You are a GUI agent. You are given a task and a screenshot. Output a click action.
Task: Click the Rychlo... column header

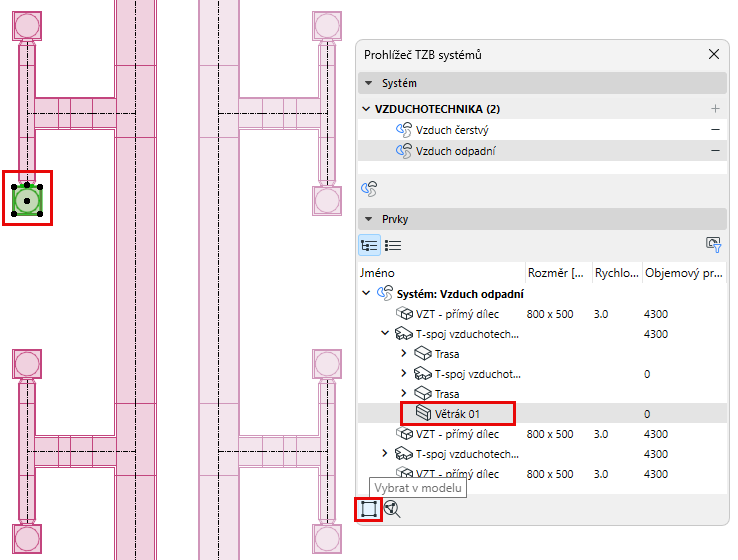tap(617, 273)
